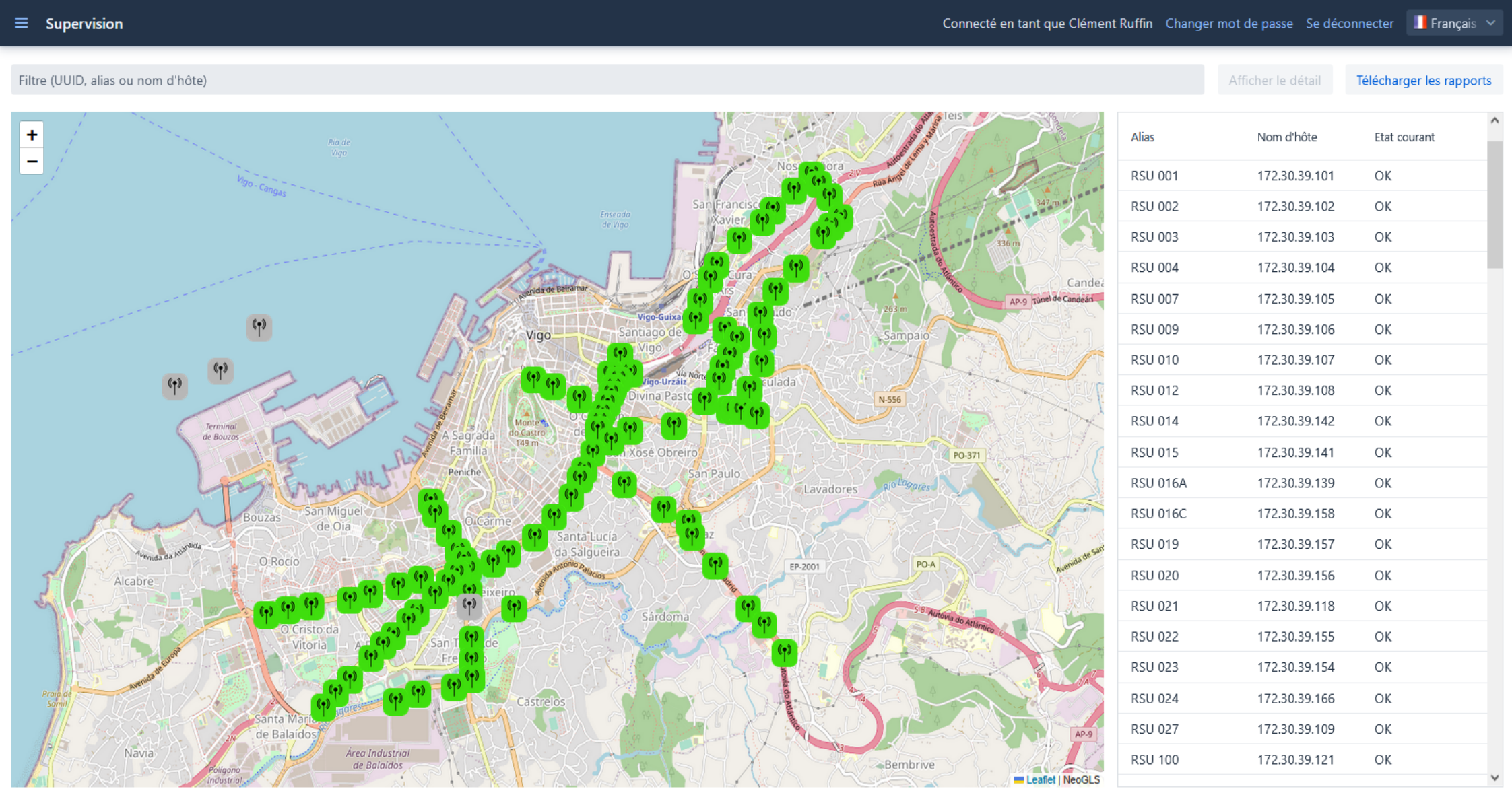
Task: Select row RSU 009
Action: (x=1302, y=329)
